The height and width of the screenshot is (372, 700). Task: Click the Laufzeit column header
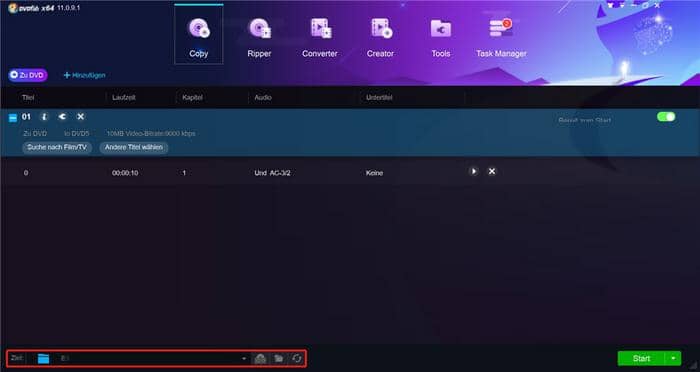(x=124, y=97)
